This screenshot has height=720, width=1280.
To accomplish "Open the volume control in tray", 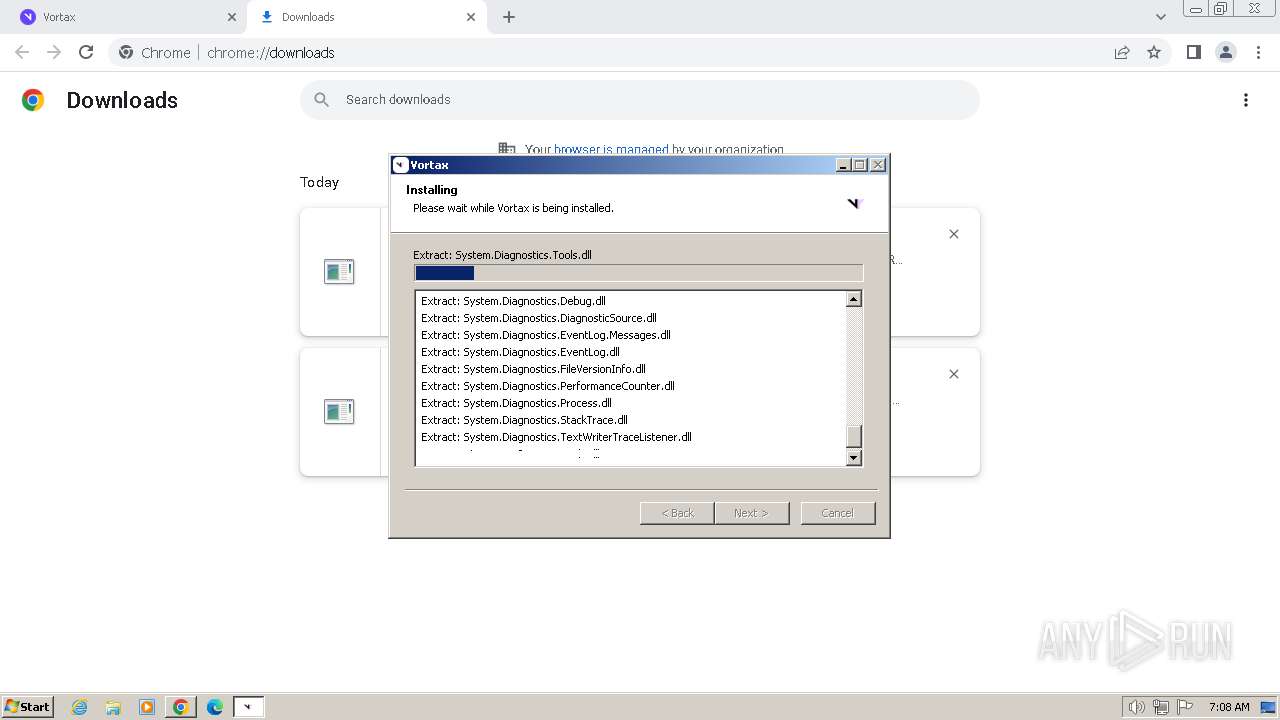I will click(1137, 707).
